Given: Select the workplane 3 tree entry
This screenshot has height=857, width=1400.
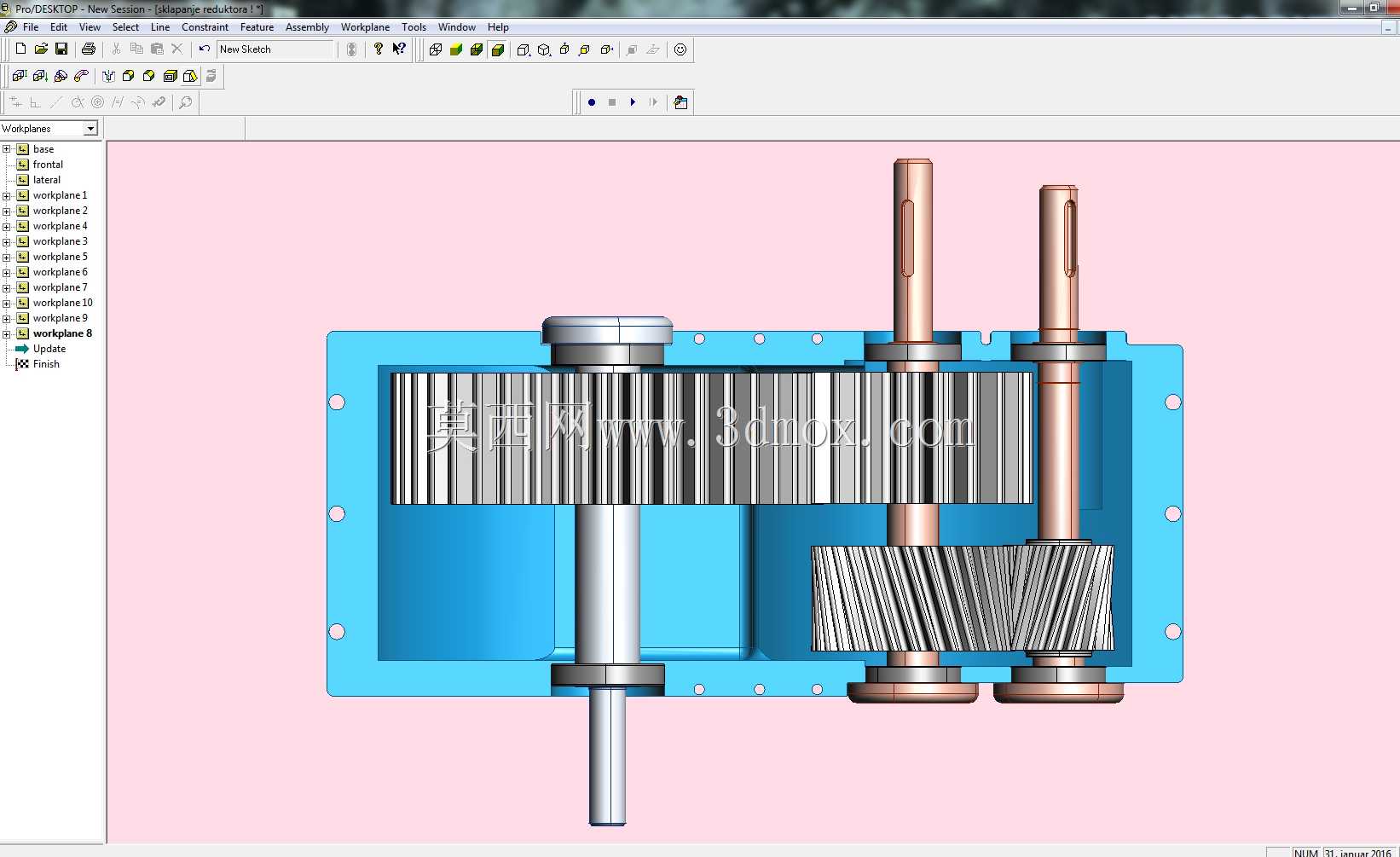Looking at the screenshot, I should [60, 241].
